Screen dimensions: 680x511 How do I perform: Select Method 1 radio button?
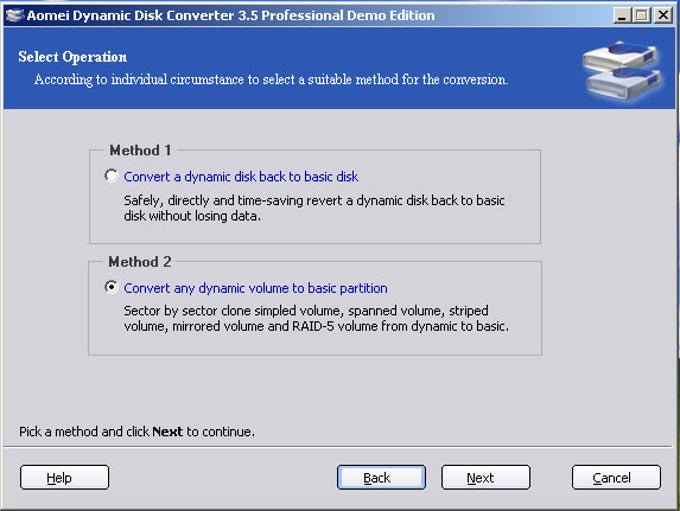coord(111,176)
